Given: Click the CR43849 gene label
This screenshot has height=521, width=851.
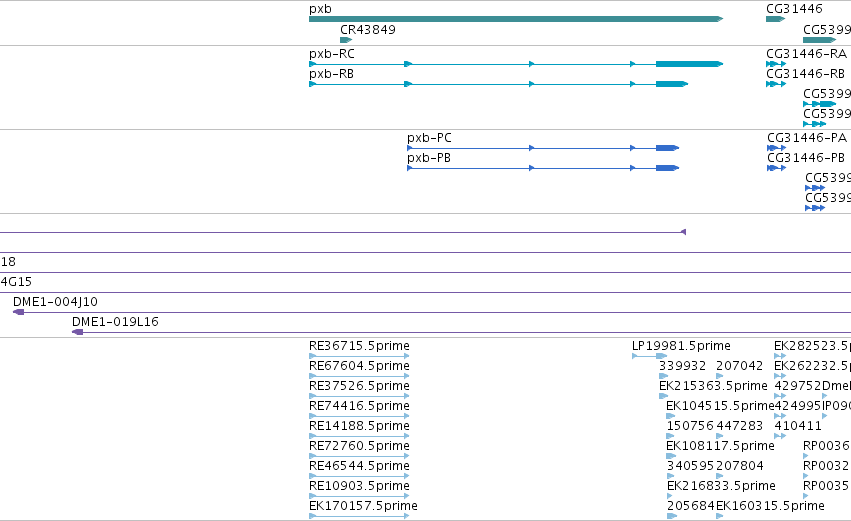Looking at the screenshot, I should click(367, 30).
